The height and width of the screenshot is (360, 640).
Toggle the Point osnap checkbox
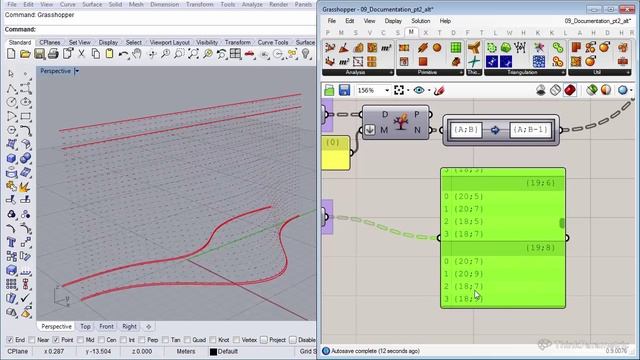click(x=56, y=340)
